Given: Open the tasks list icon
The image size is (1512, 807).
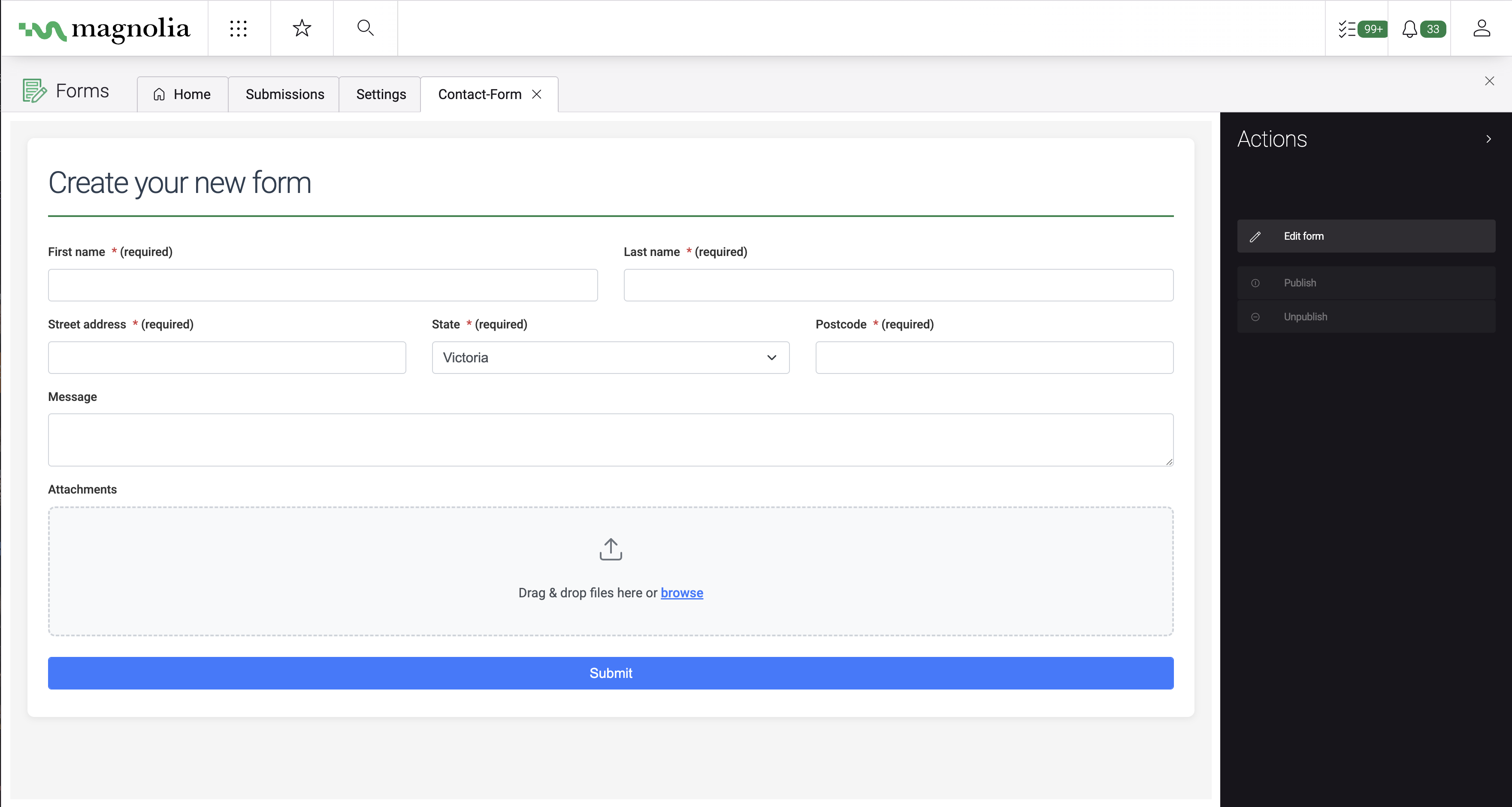Looking at the screenshot, I should (1347, 29).
